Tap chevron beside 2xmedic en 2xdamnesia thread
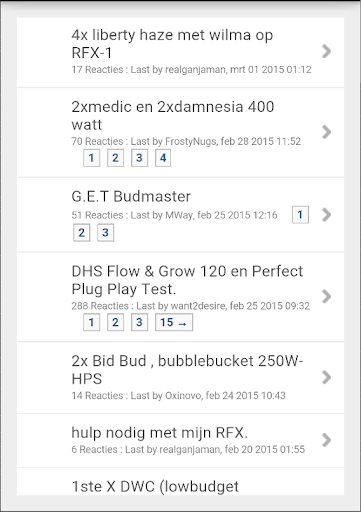 tap(326, 132)
